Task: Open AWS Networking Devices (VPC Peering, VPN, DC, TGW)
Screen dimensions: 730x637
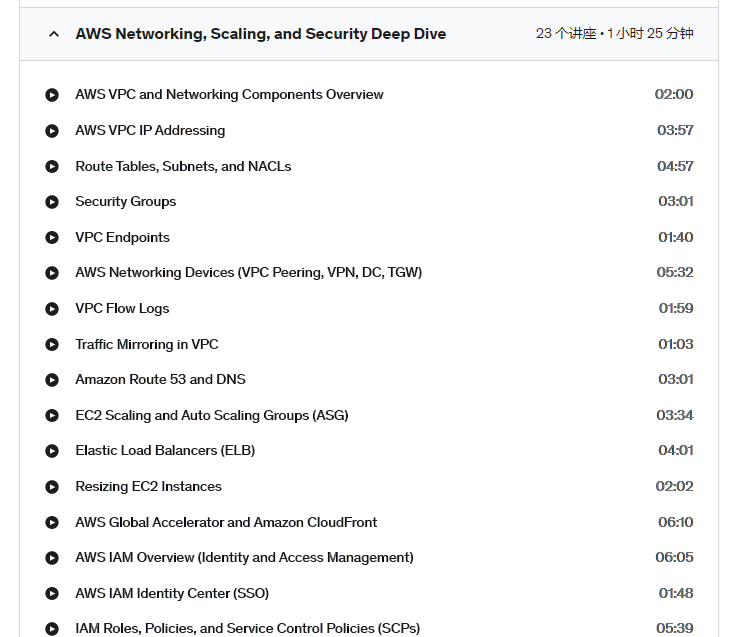Action: pyautogui.click(x=249, y=272)
